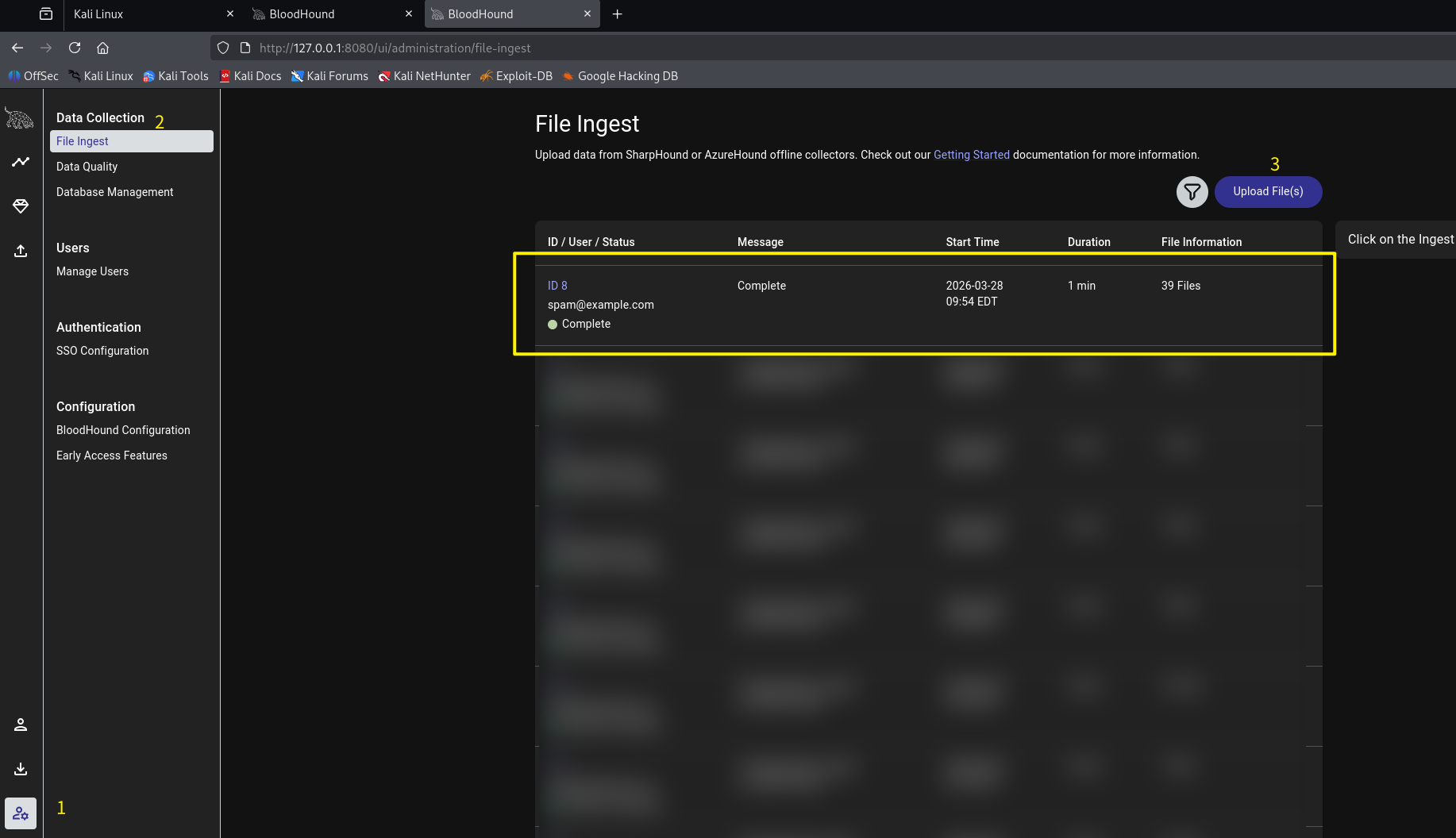
Task: Open the Explore graph icon in sidebar
Action: (x=21, y=162)
